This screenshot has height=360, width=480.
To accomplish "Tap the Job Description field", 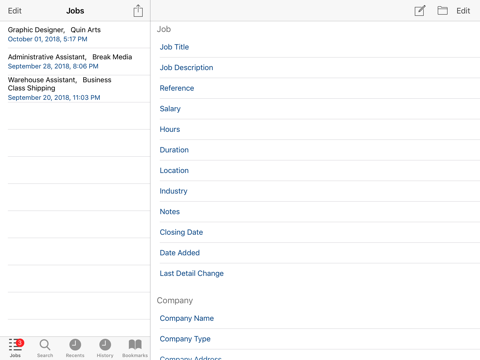I will click(320, 68).
